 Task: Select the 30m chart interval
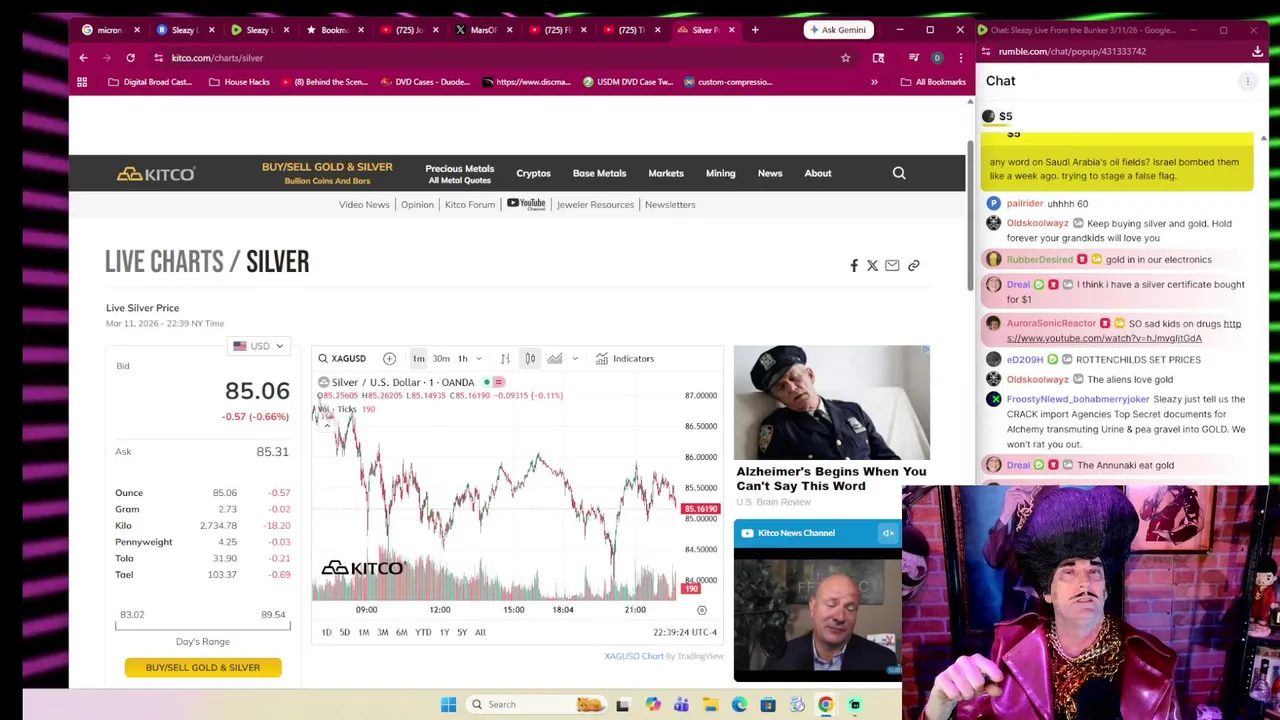pyautogui.click(x=441, y=358)
